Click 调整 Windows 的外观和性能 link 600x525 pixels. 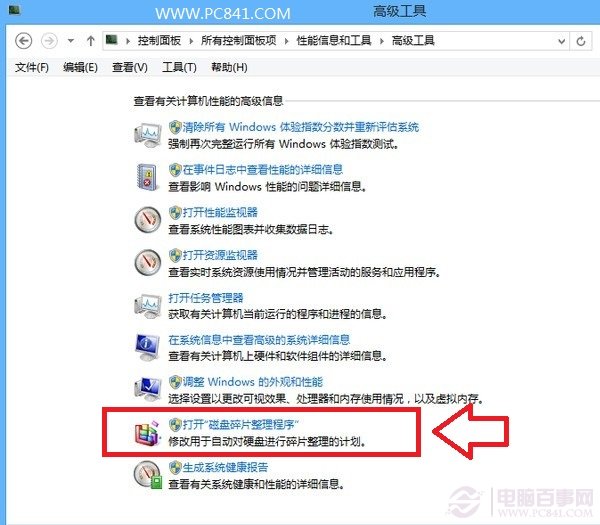(253, 382)
